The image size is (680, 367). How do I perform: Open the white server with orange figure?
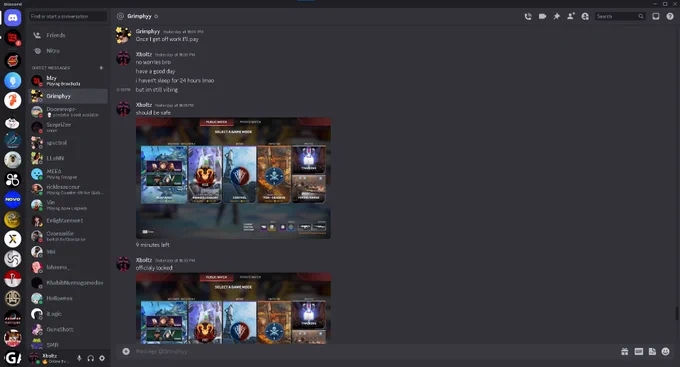tap(13, 100)
